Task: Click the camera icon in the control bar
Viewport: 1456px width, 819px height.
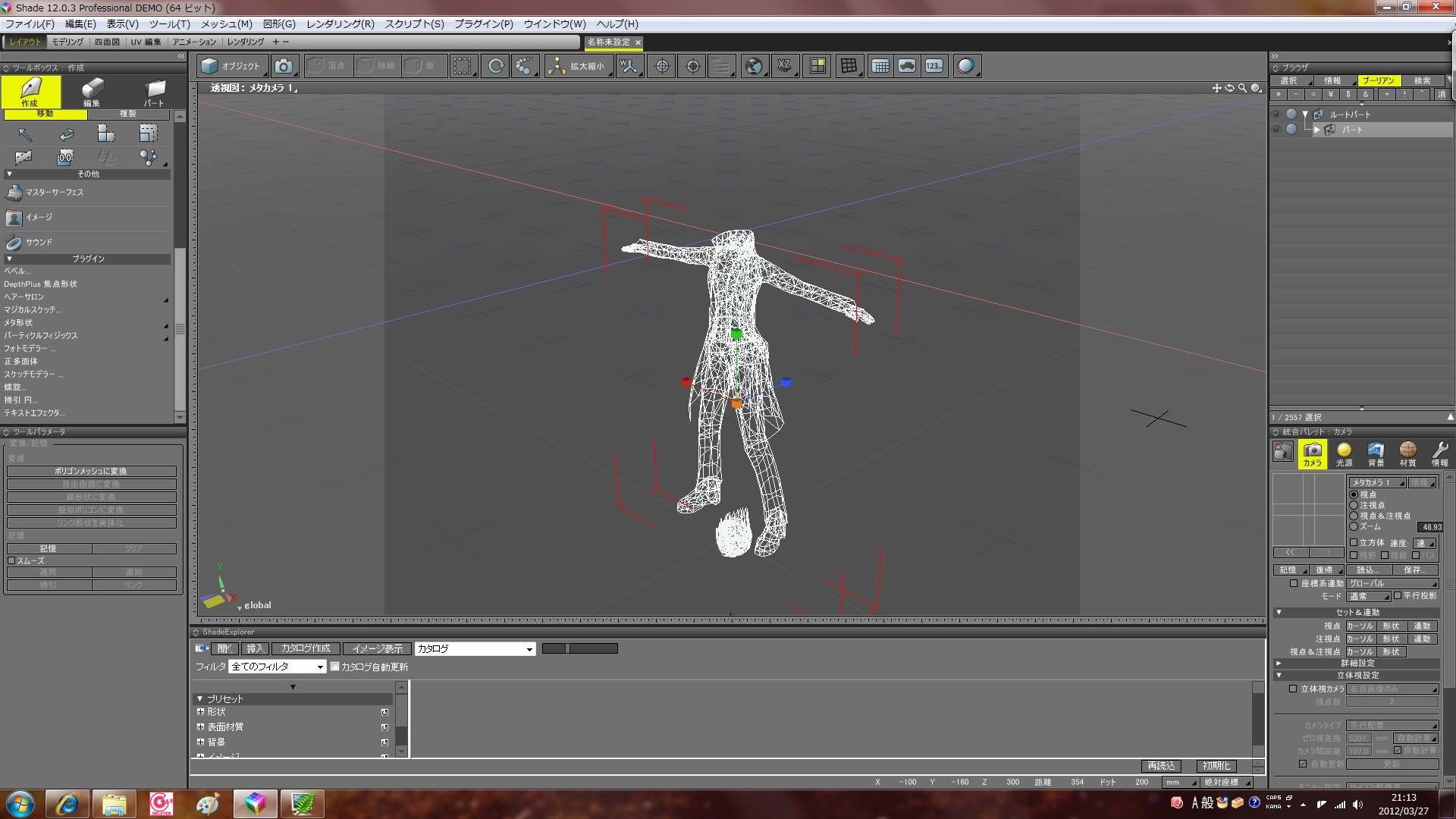Action: click(284, 67)
